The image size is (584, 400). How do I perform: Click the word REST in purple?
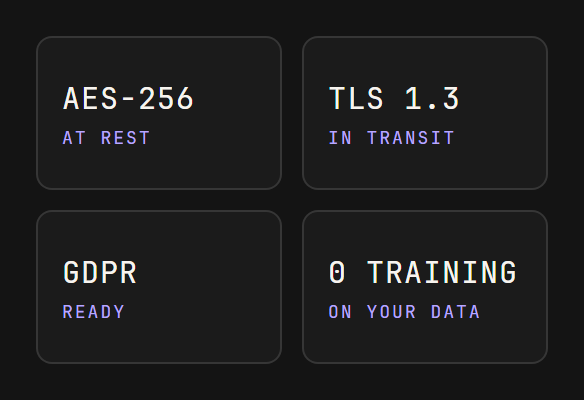(x=126, y=138)
